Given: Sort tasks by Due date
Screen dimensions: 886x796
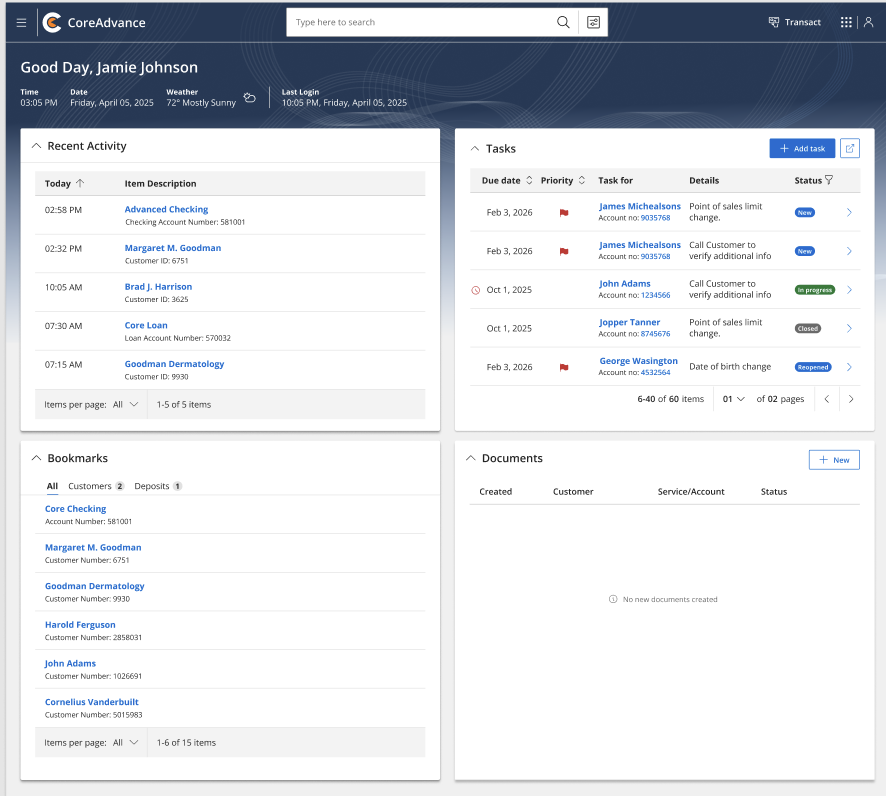Looking at the screenshot, I should [x=529, y=180].
